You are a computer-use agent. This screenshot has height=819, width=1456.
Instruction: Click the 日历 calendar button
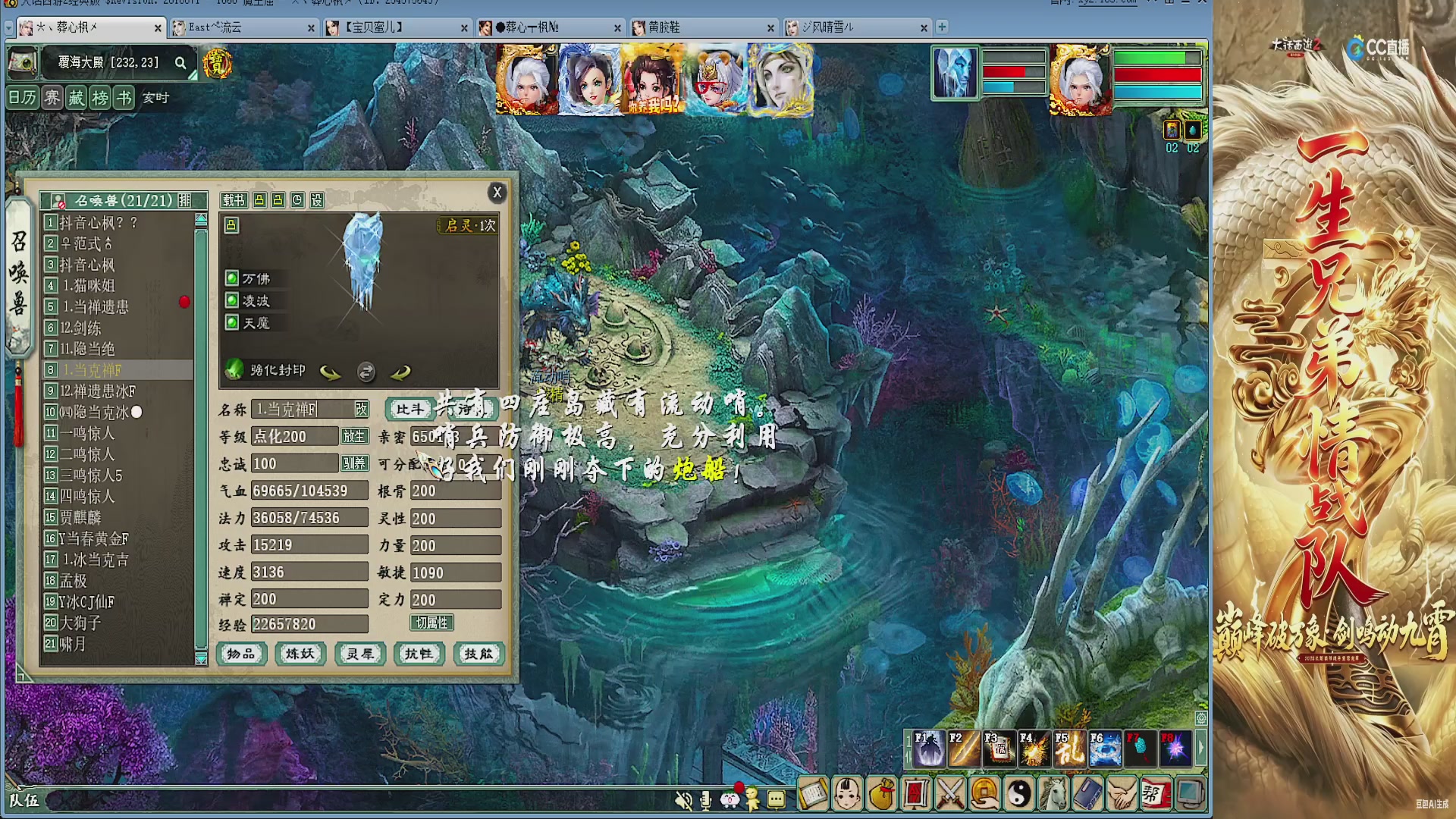tap(23, 97)
